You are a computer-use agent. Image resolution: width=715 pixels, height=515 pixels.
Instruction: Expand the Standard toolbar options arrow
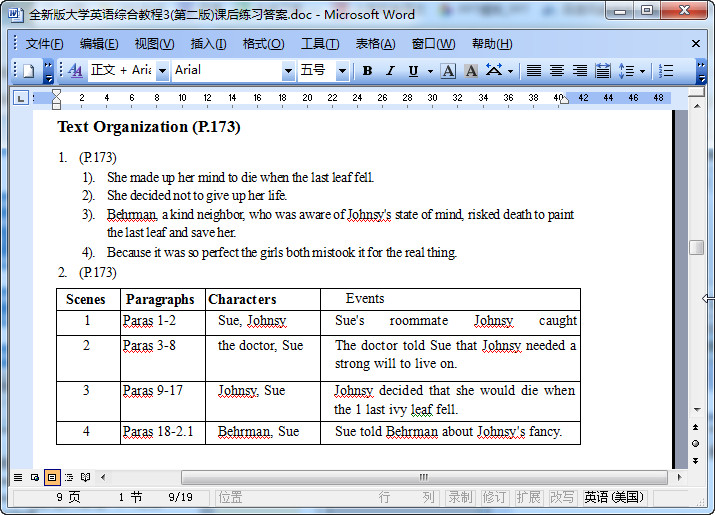pos(48,71)
